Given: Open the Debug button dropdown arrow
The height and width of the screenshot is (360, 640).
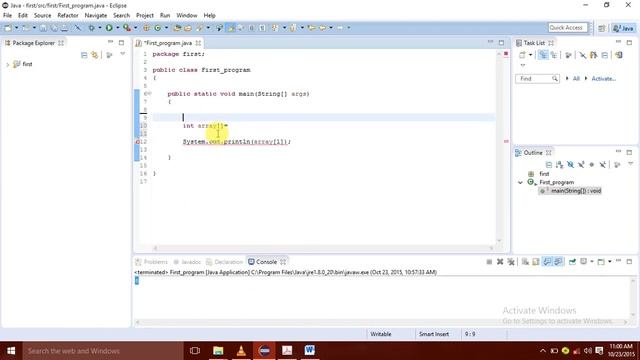Looking at the screenshot, I should [100, 28].
